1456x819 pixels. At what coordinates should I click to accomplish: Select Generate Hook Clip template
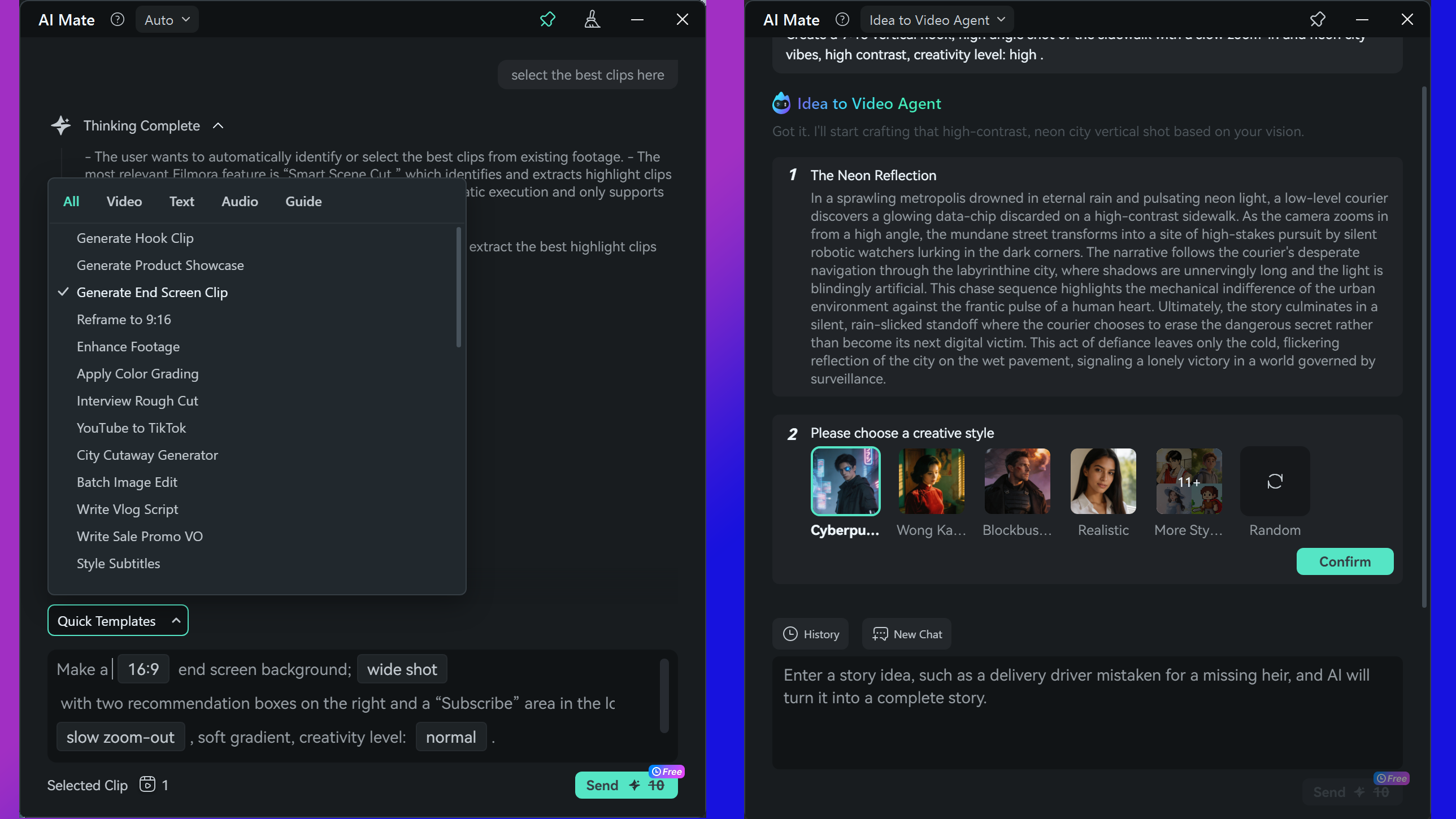point(253,238)
